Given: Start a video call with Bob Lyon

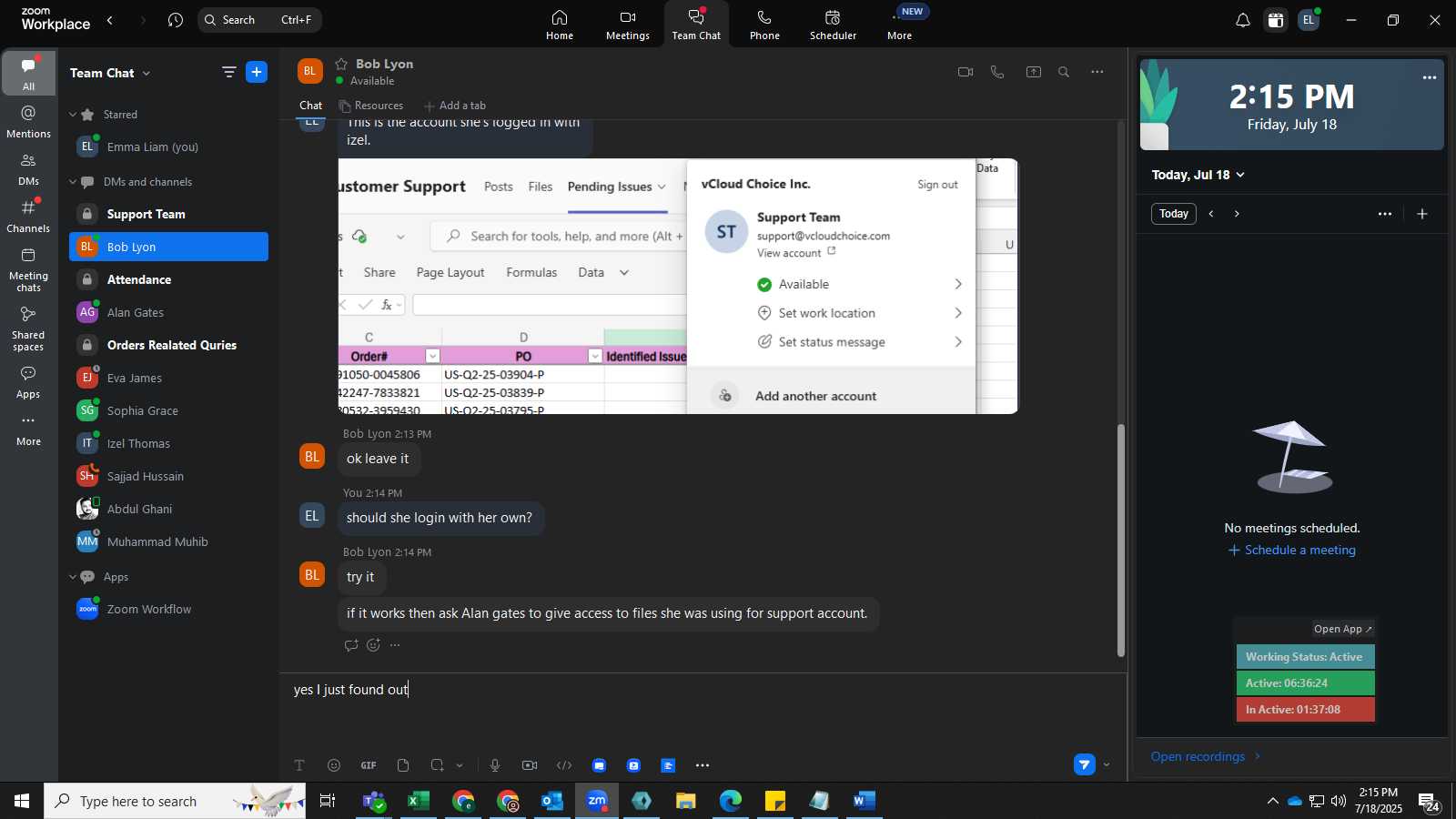Looking at the screenshot, I should [966, 72].
